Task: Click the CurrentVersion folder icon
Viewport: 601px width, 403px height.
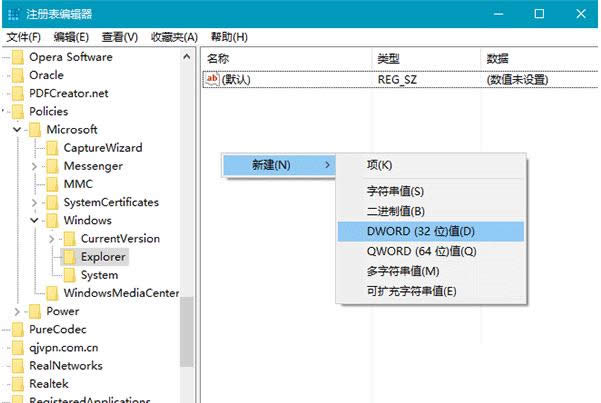Action: tap(69, 239)
